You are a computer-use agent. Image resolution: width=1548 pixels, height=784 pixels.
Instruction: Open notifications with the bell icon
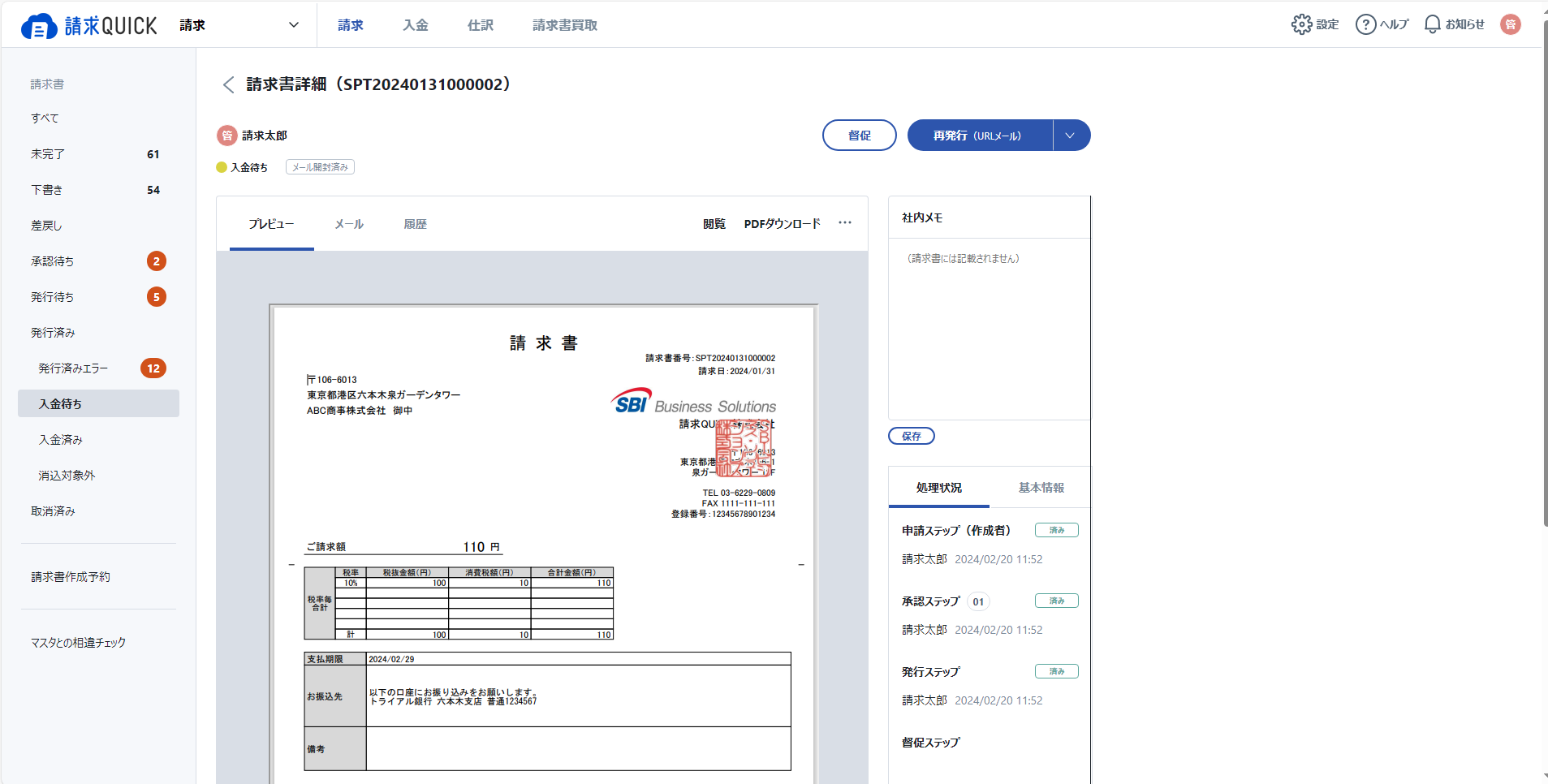coord(1432,24)
